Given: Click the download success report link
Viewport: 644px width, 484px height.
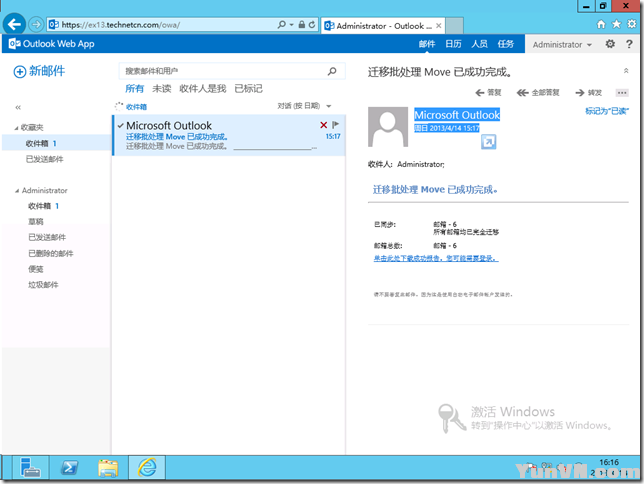Looking at the screenshot, I should click(x=436, y=258).
